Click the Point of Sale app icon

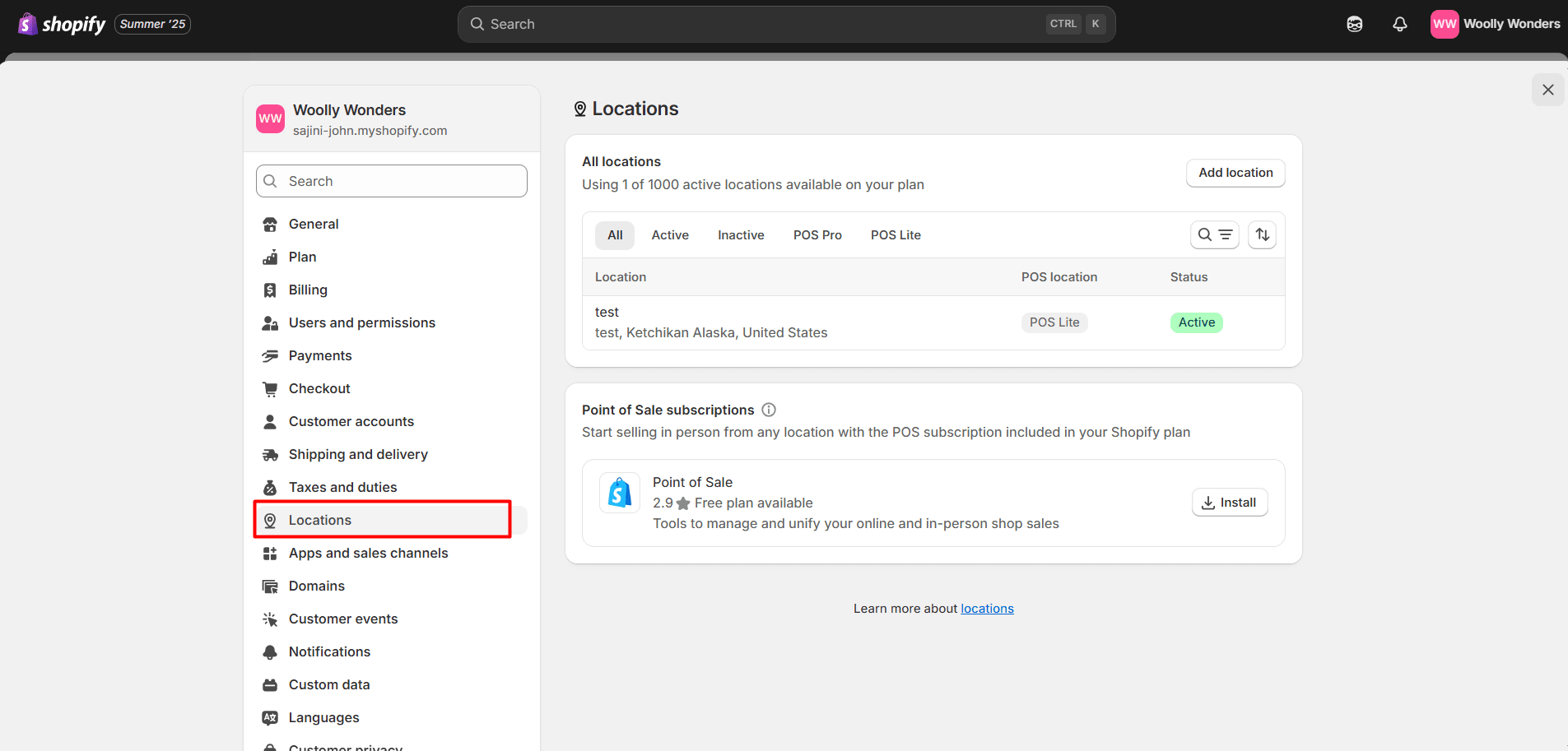click(x=620, y=493)
